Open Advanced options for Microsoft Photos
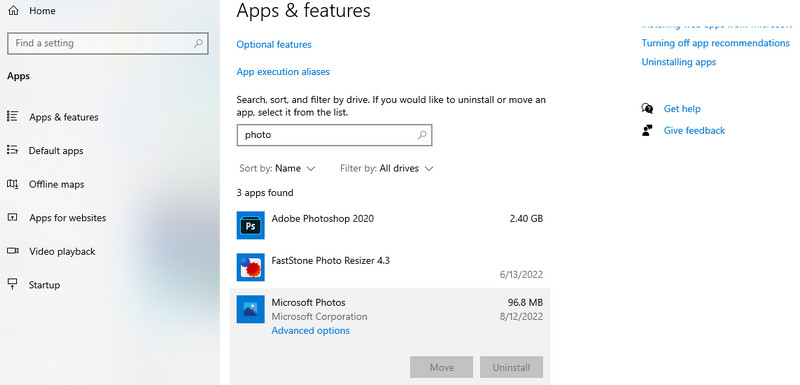 coord(311,330)
